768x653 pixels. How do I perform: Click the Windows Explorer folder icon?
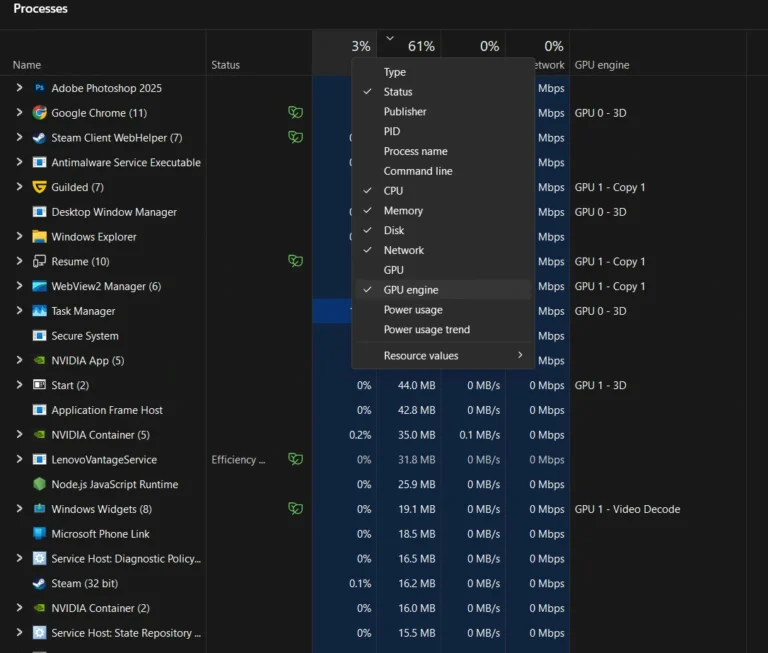coord(39,237)
